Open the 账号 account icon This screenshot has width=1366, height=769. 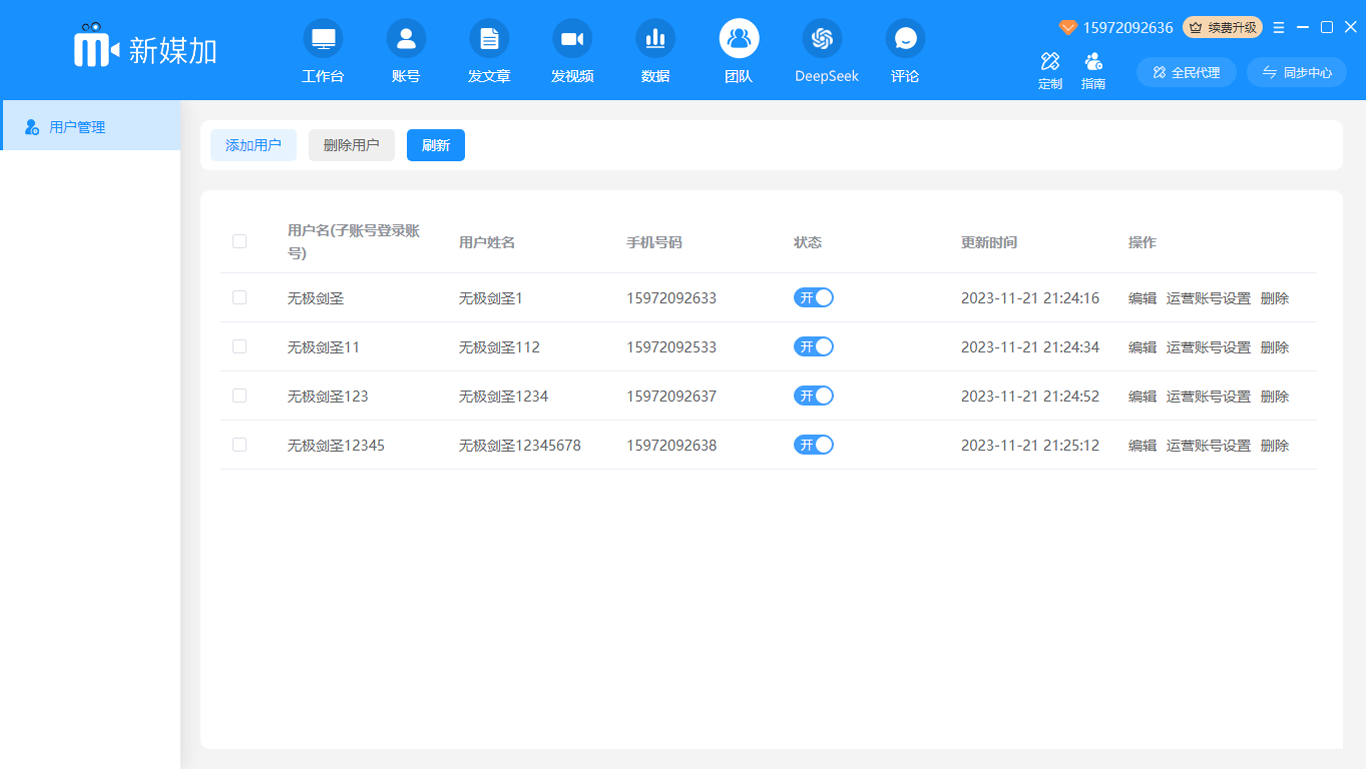pos(406,40)
